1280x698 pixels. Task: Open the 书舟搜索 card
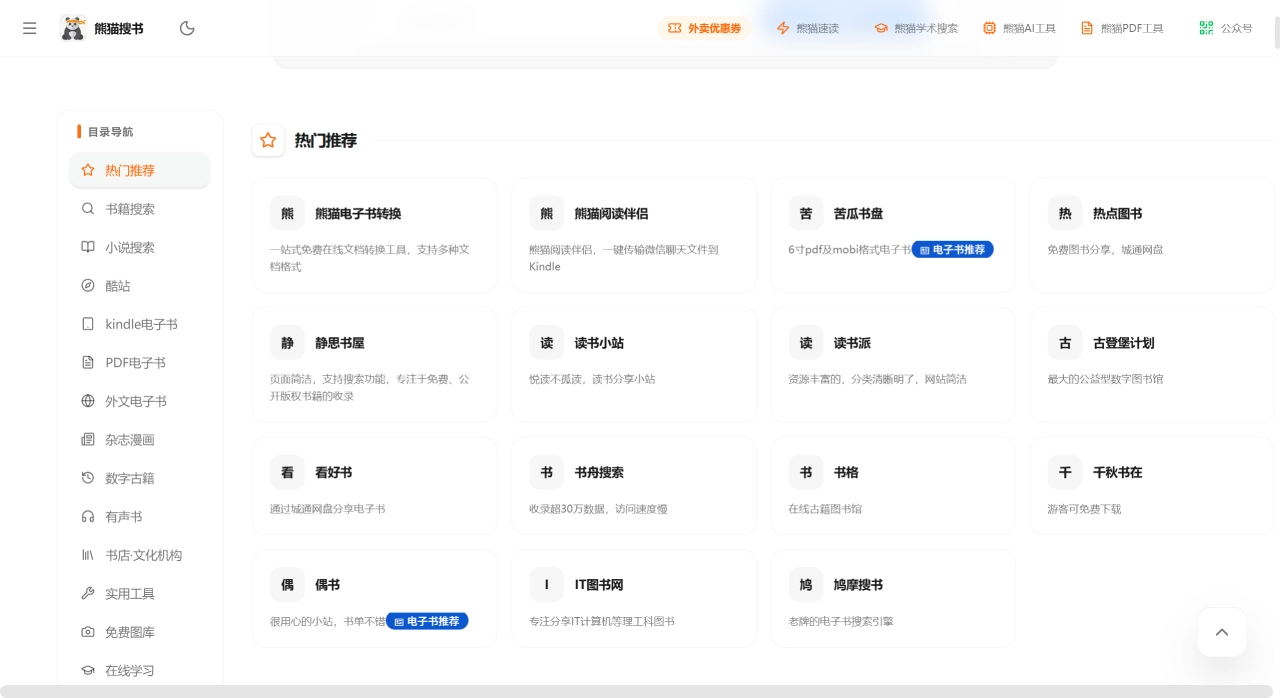[634, 486]
